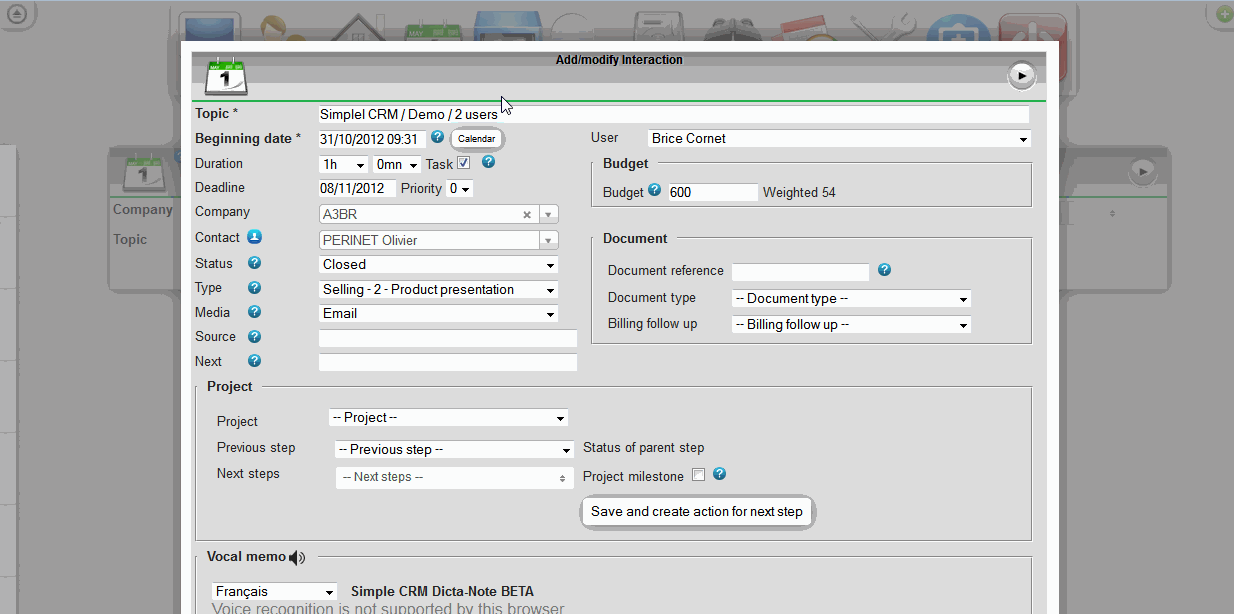Open help icon next to Beginning date
This screenshot has height=614, width=1234.
pyautogui.click(x=437, y=137)
